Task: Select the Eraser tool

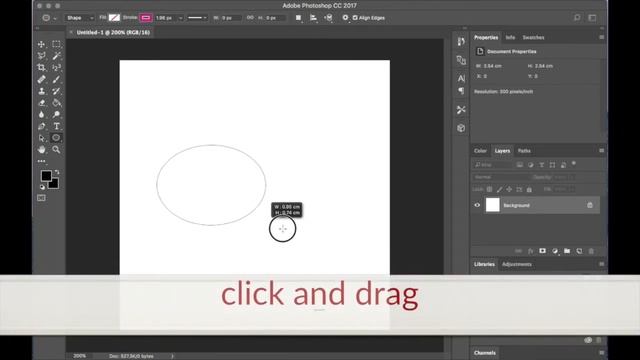Action: click(x=41, y=103)
